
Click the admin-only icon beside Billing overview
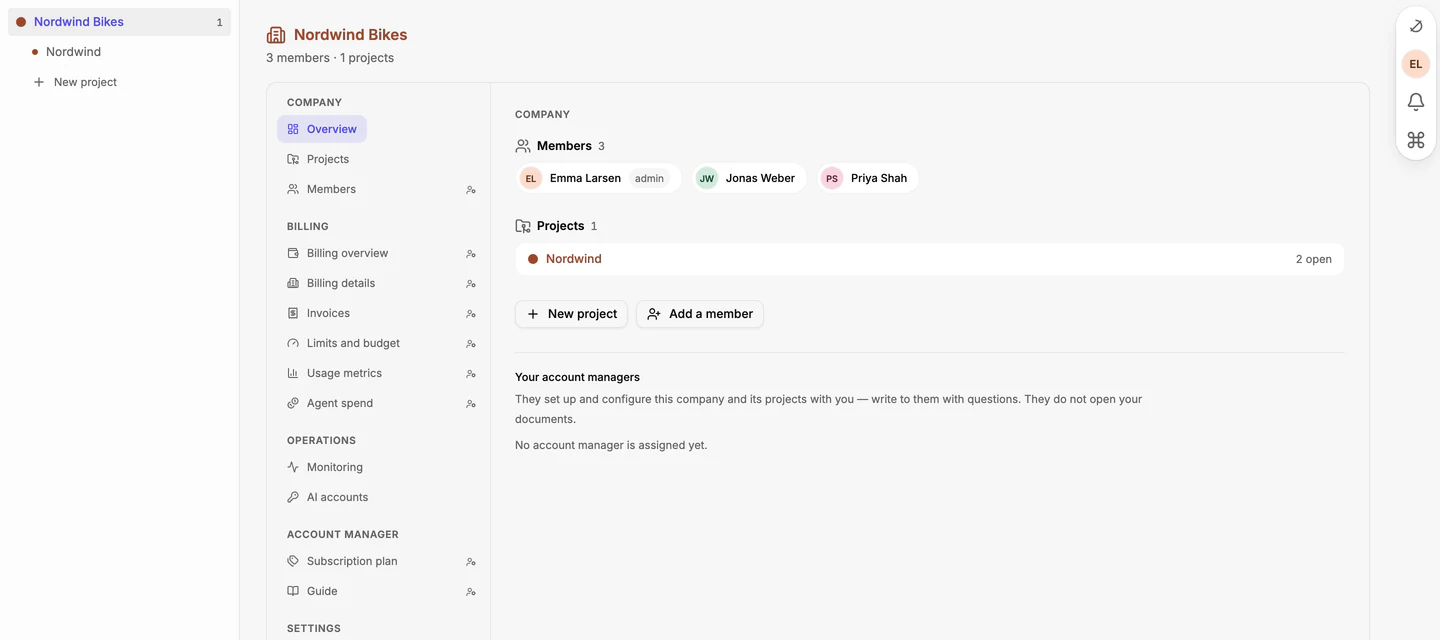(x=471, y=254)
